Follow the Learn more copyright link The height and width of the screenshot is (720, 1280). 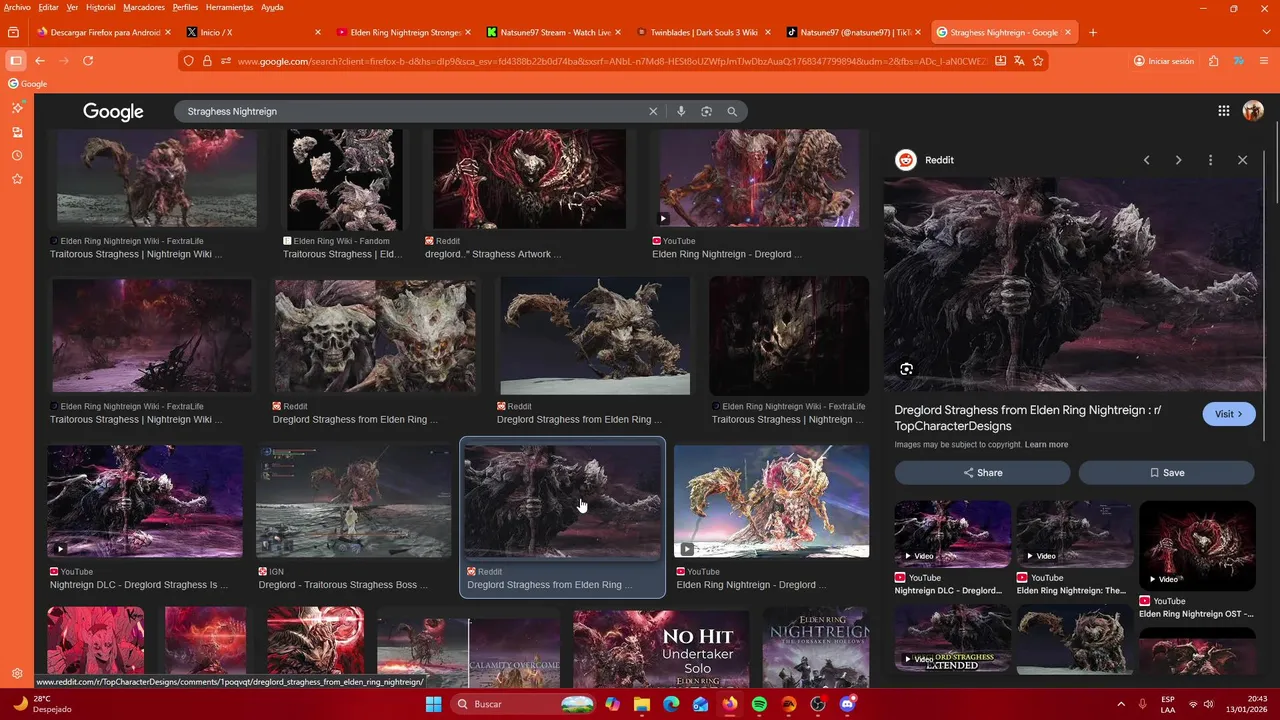(1046, 444)
